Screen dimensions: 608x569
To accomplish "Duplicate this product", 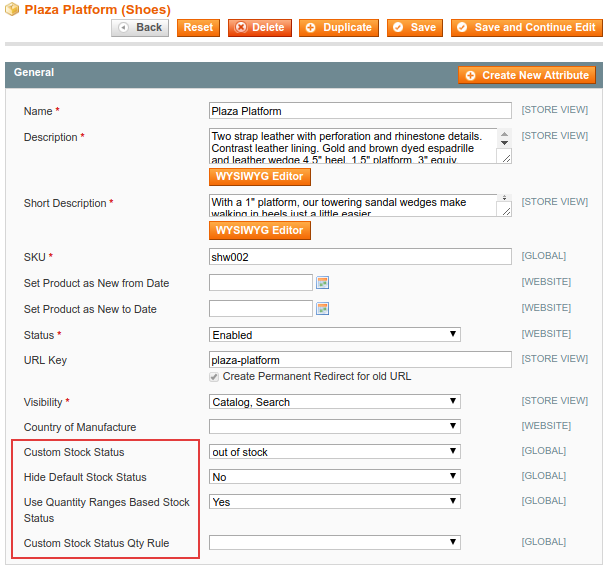I will pyautogui.click(x=338, y=28).
